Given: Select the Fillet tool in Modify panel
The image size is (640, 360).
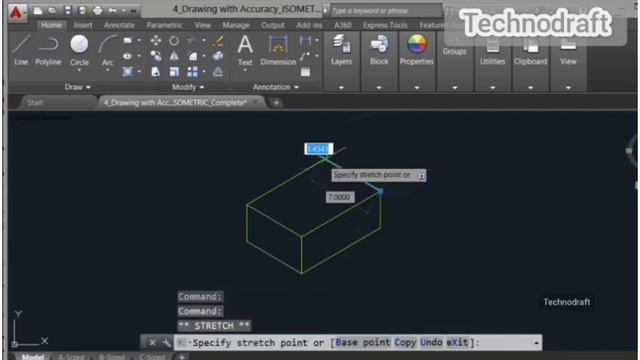Looking at the screenshot, I should pyautogui.click(x=192, y=56).
